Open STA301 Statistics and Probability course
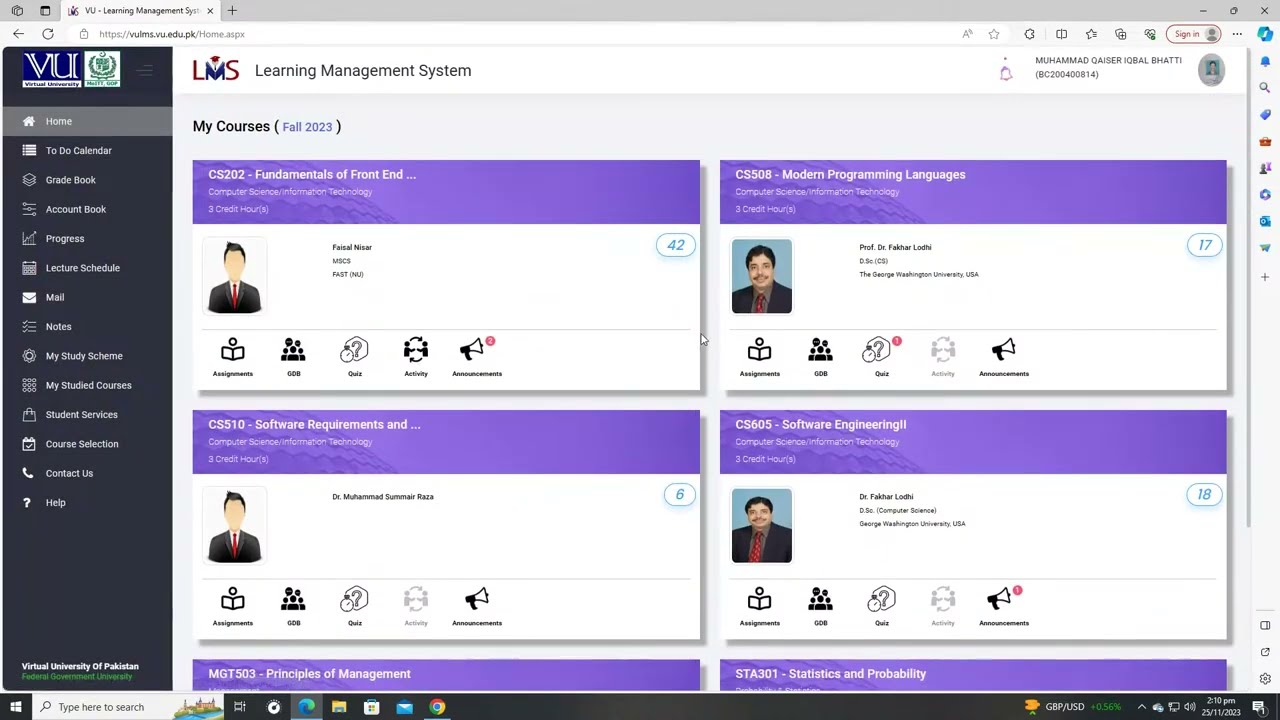 830,674
